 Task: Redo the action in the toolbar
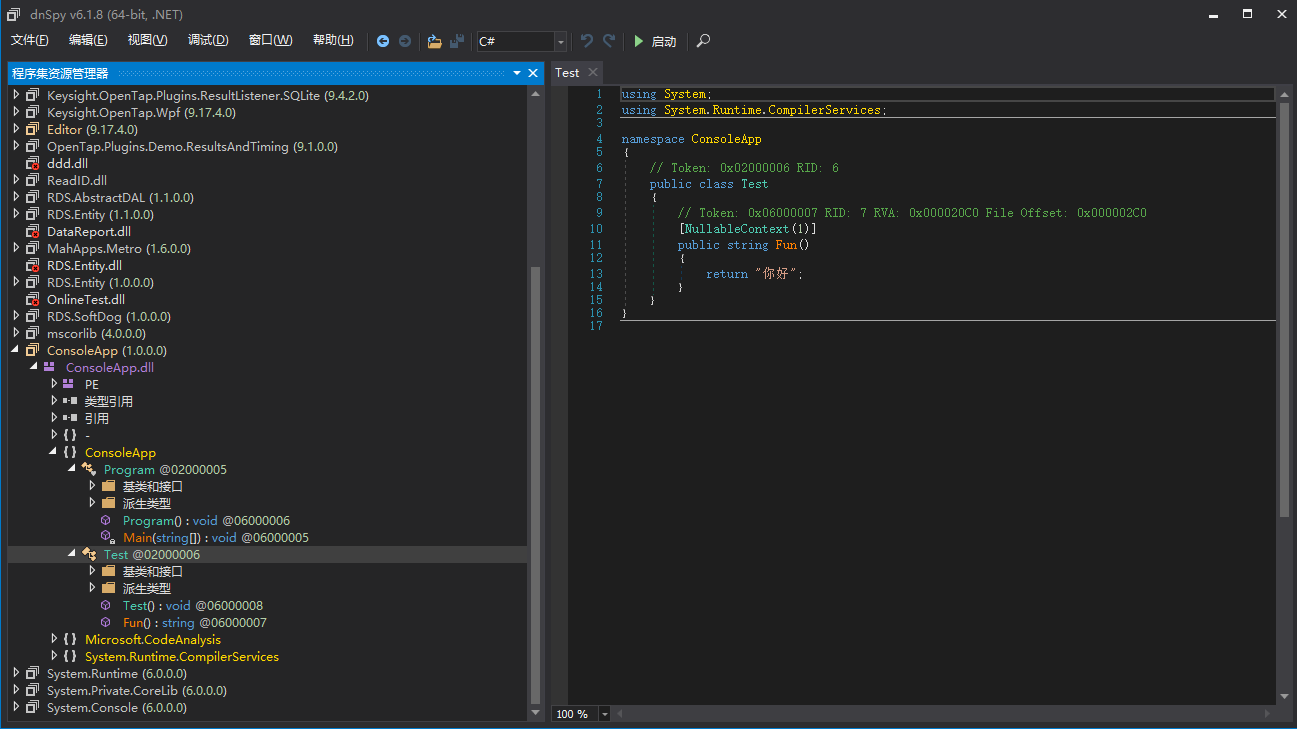point(609,41)
